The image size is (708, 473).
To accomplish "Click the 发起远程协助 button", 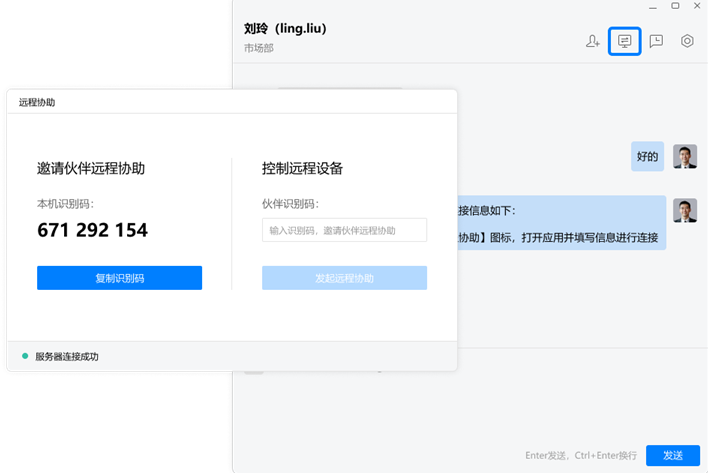I will [x=345, y=278].
